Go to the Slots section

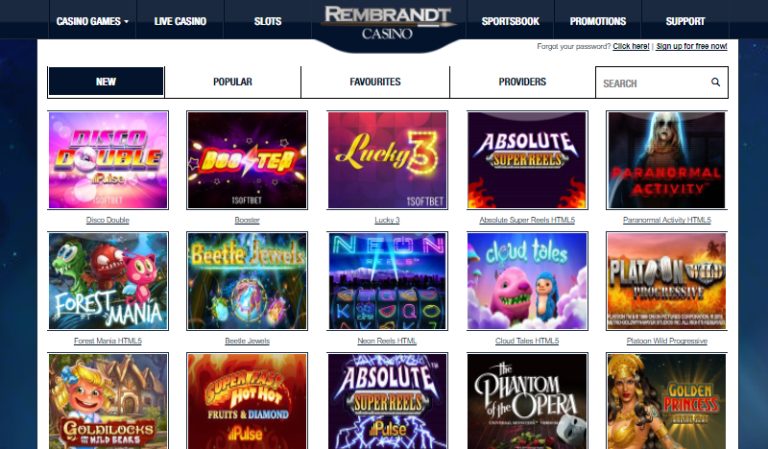[268, 21]
